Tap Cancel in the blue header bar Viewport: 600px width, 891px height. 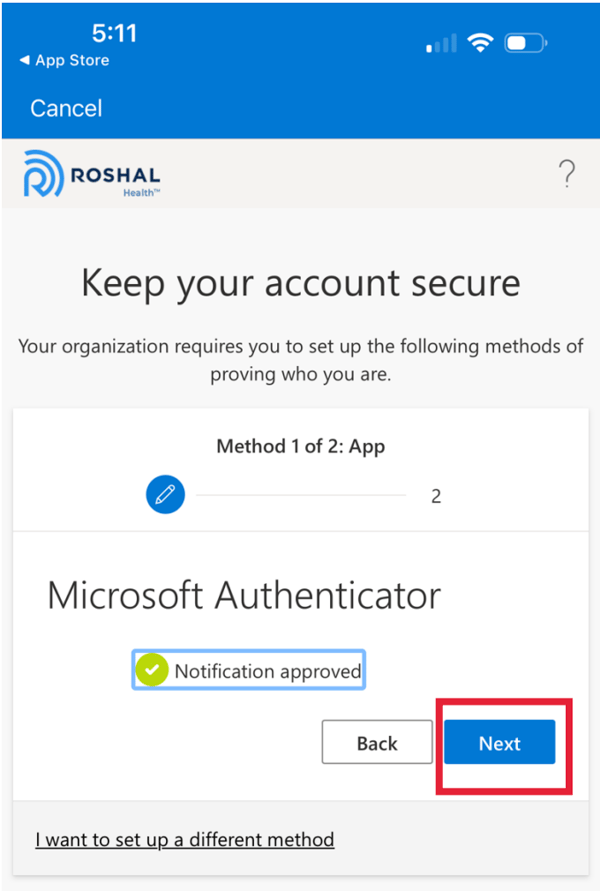tap(65, 108)
